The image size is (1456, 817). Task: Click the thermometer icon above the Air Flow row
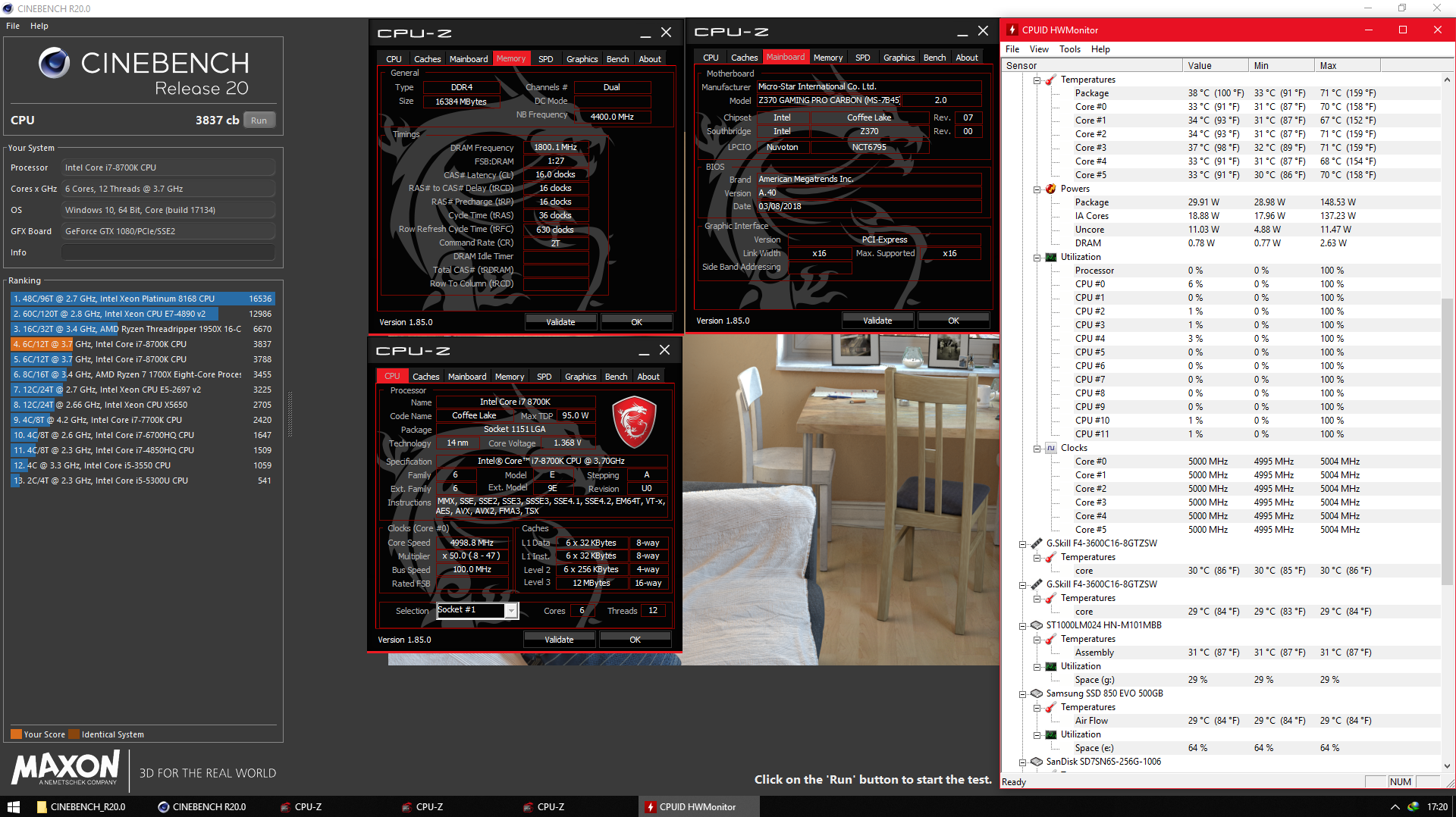pos(1051,707)
